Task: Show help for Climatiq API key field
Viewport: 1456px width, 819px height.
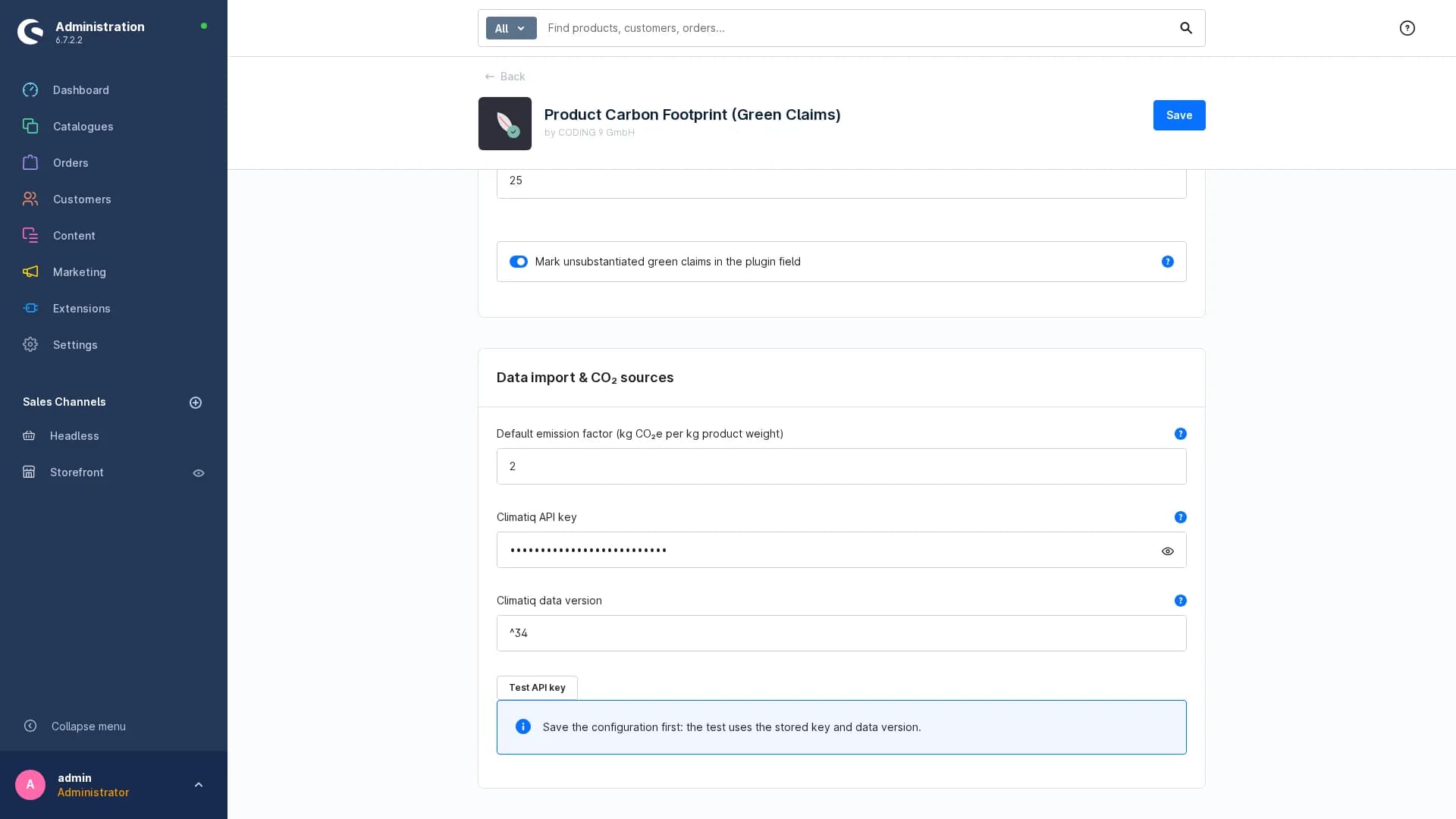Action: [1181, 517]
